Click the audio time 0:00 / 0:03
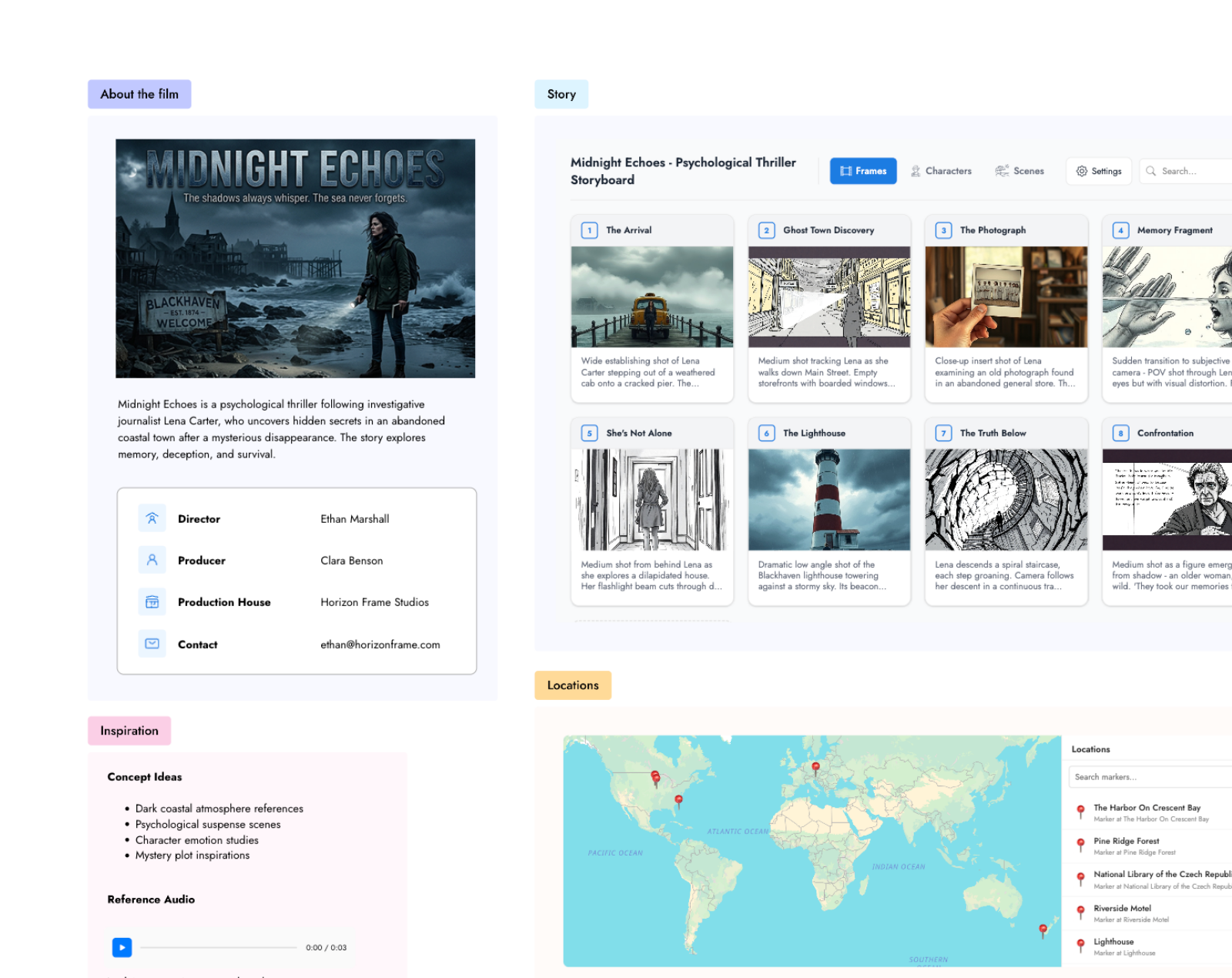This screenshot has width=1232, height=978. point(326,948)
